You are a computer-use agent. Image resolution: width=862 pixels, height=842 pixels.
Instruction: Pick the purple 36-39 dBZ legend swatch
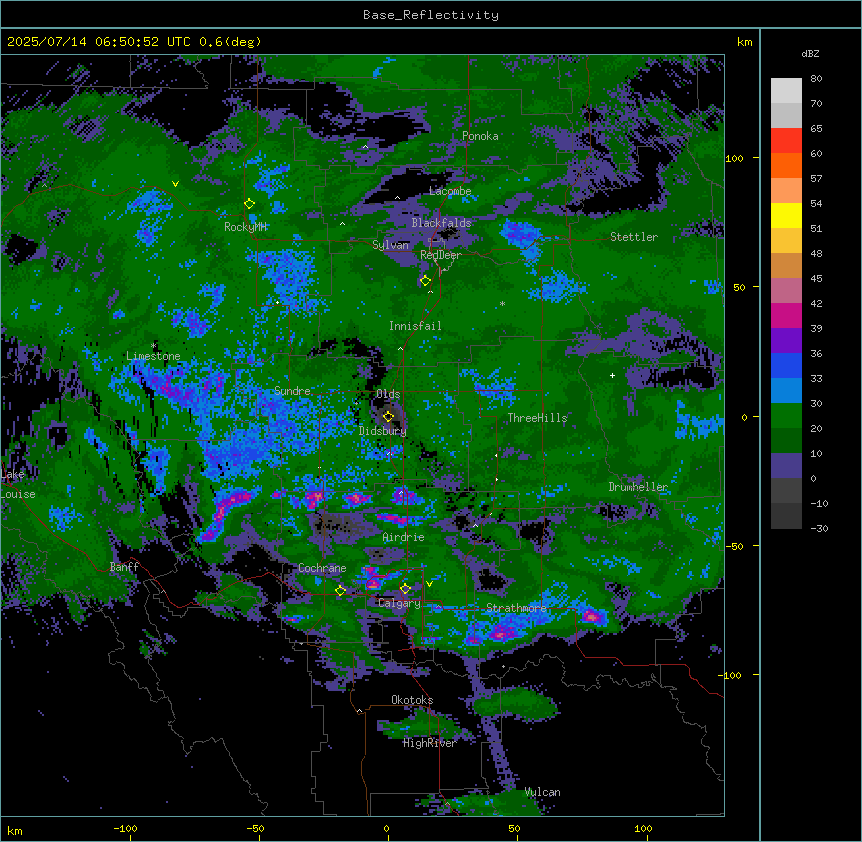click(786, 340)
